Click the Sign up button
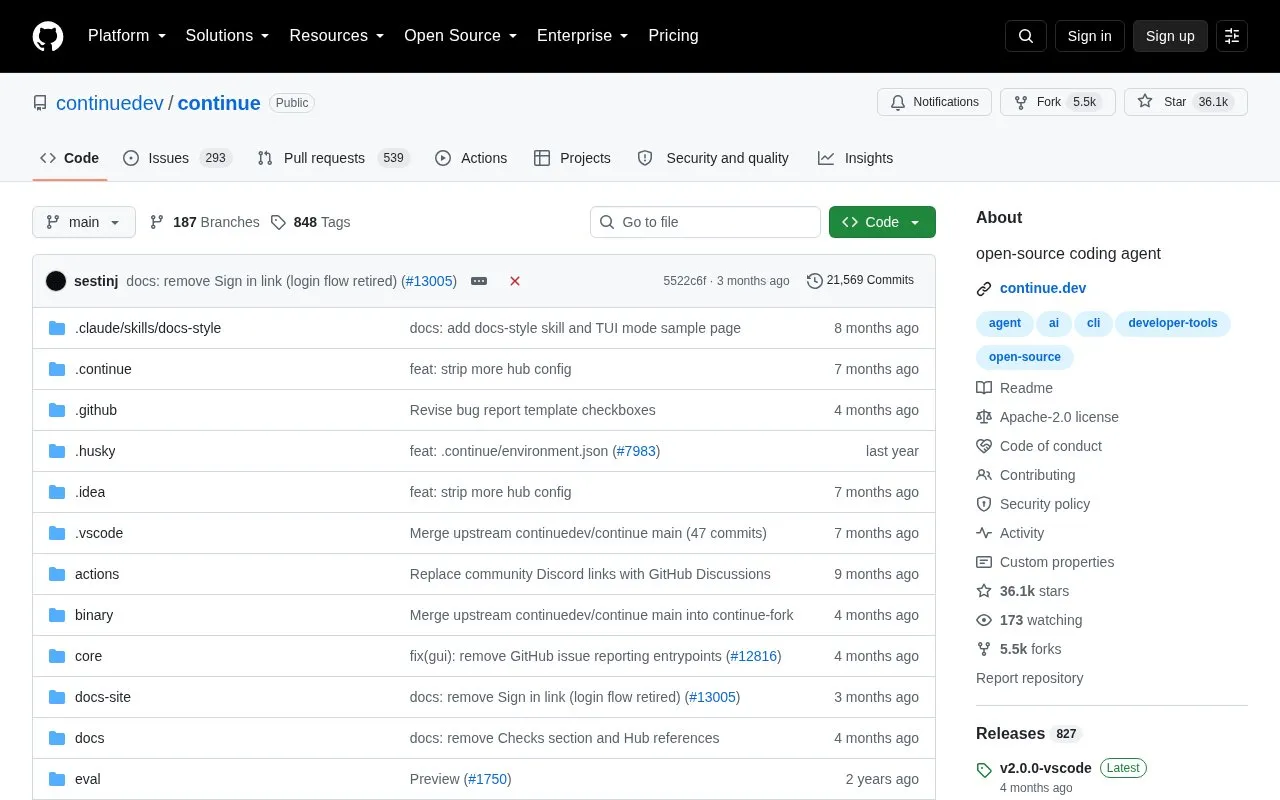The width and height of the screenshot is (1280, 800). click(x=1170, y=36)
